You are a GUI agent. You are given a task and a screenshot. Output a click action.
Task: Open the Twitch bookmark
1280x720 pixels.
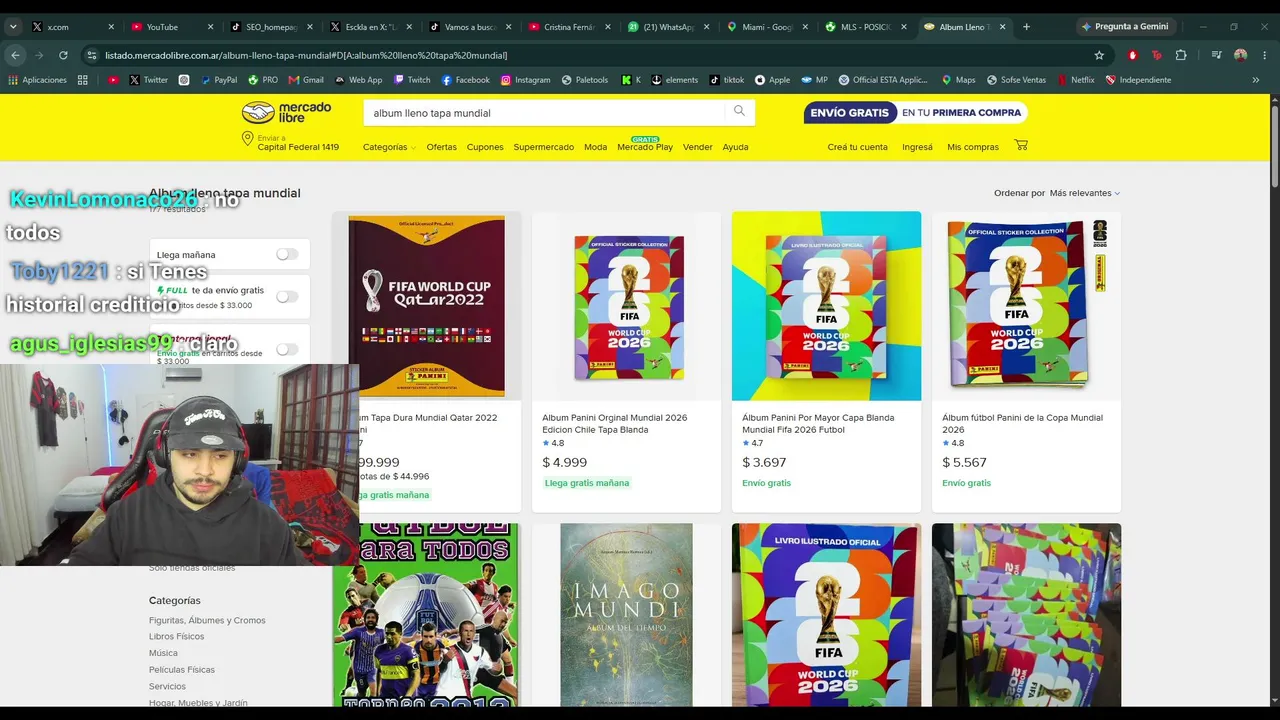tap(412, 80)
